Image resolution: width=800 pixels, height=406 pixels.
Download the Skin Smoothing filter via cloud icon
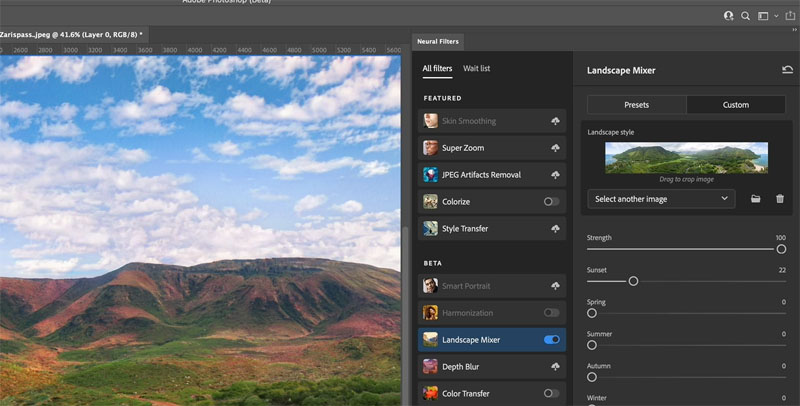tap(555, 121)
